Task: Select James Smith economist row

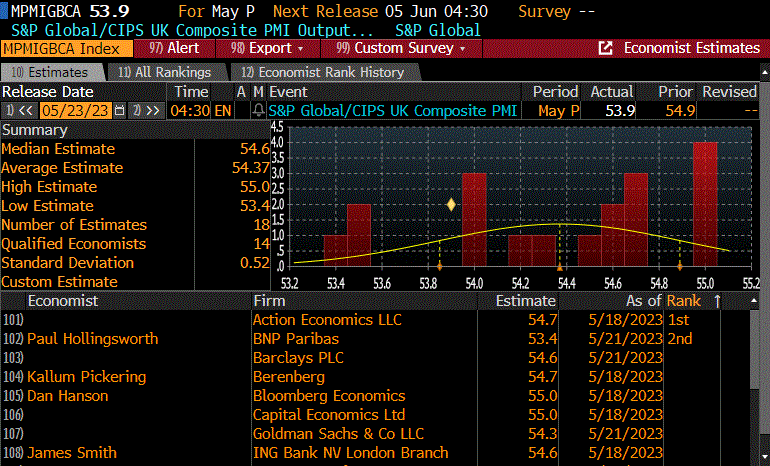Action: pyautogui.click(x=72, y=453)
